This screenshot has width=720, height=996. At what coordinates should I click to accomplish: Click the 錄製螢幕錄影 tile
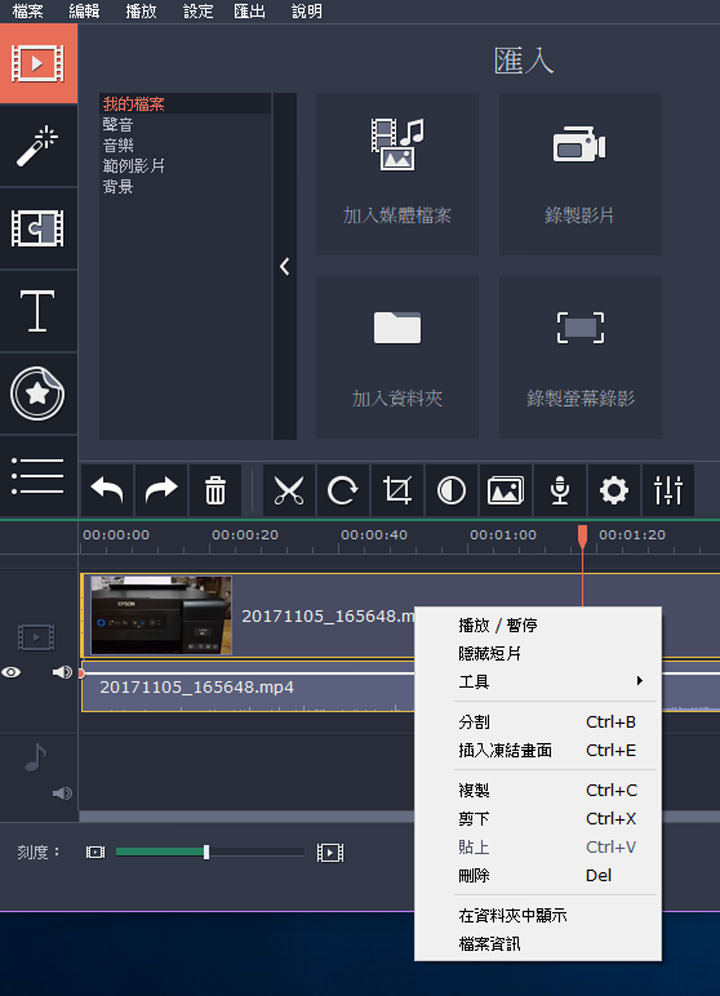580,357
